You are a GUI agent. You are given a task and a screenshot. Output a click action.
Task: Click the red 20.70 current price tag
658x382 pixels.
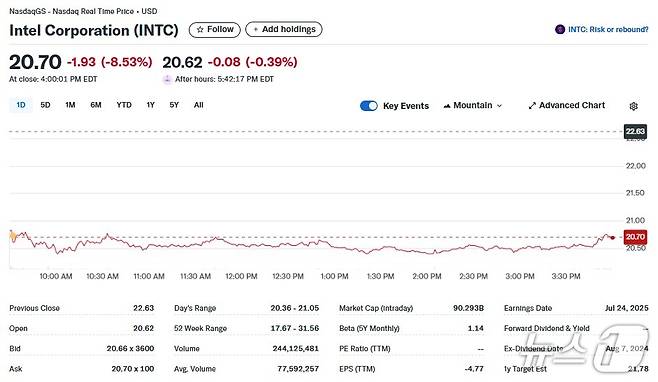(635, 237)
